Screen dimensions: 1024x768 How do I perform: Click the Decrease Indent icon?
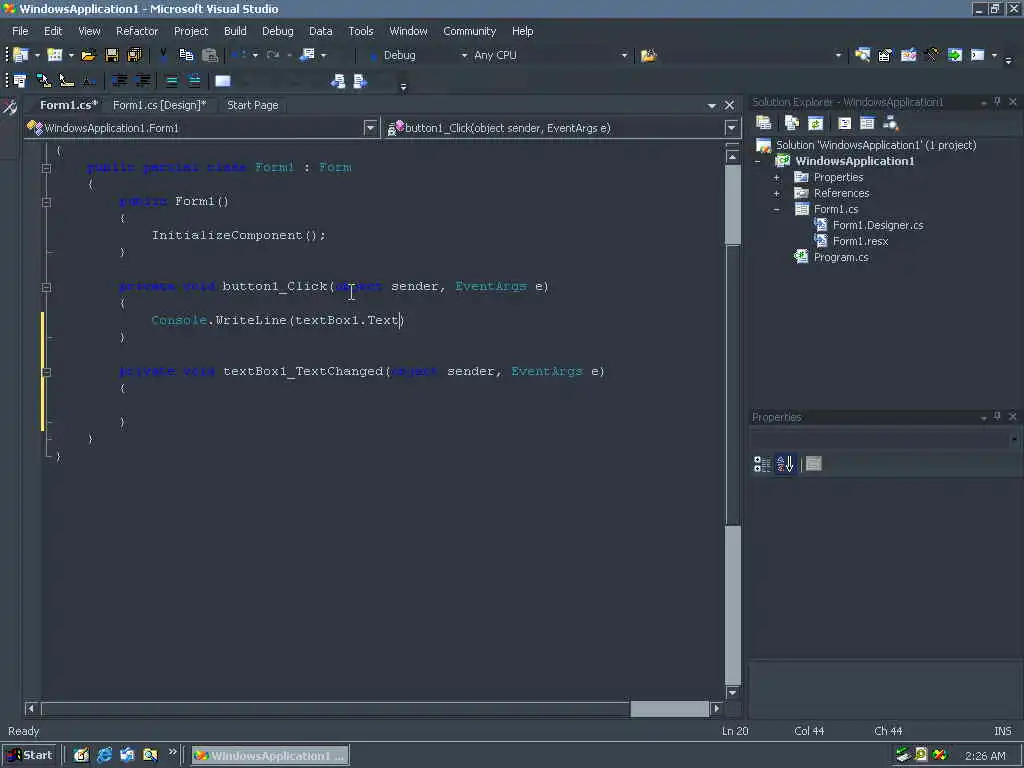coord(120,81)
